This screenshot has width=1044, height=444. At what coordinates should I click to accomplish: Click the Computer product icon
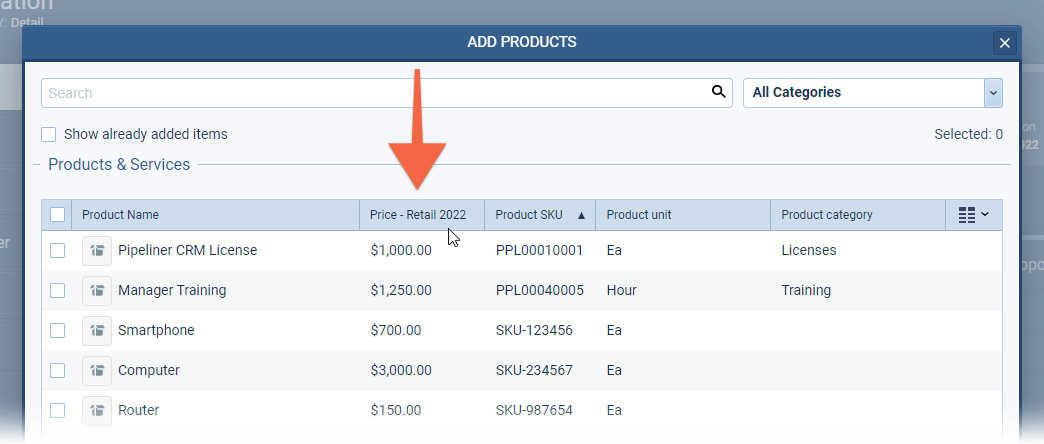pyautogui.click(x=97, y=370)
